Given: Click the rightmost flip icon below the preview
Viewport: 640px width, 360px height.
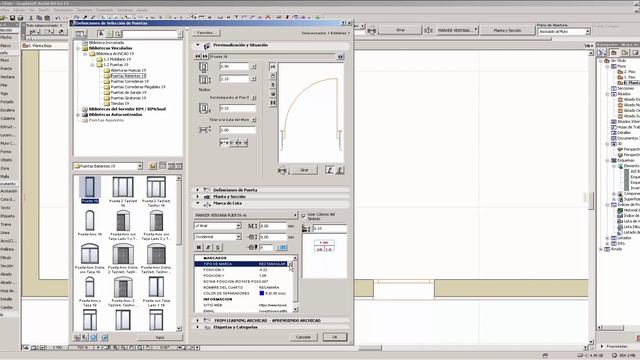Looking at the screenshot, I should (x=339, y=170).
